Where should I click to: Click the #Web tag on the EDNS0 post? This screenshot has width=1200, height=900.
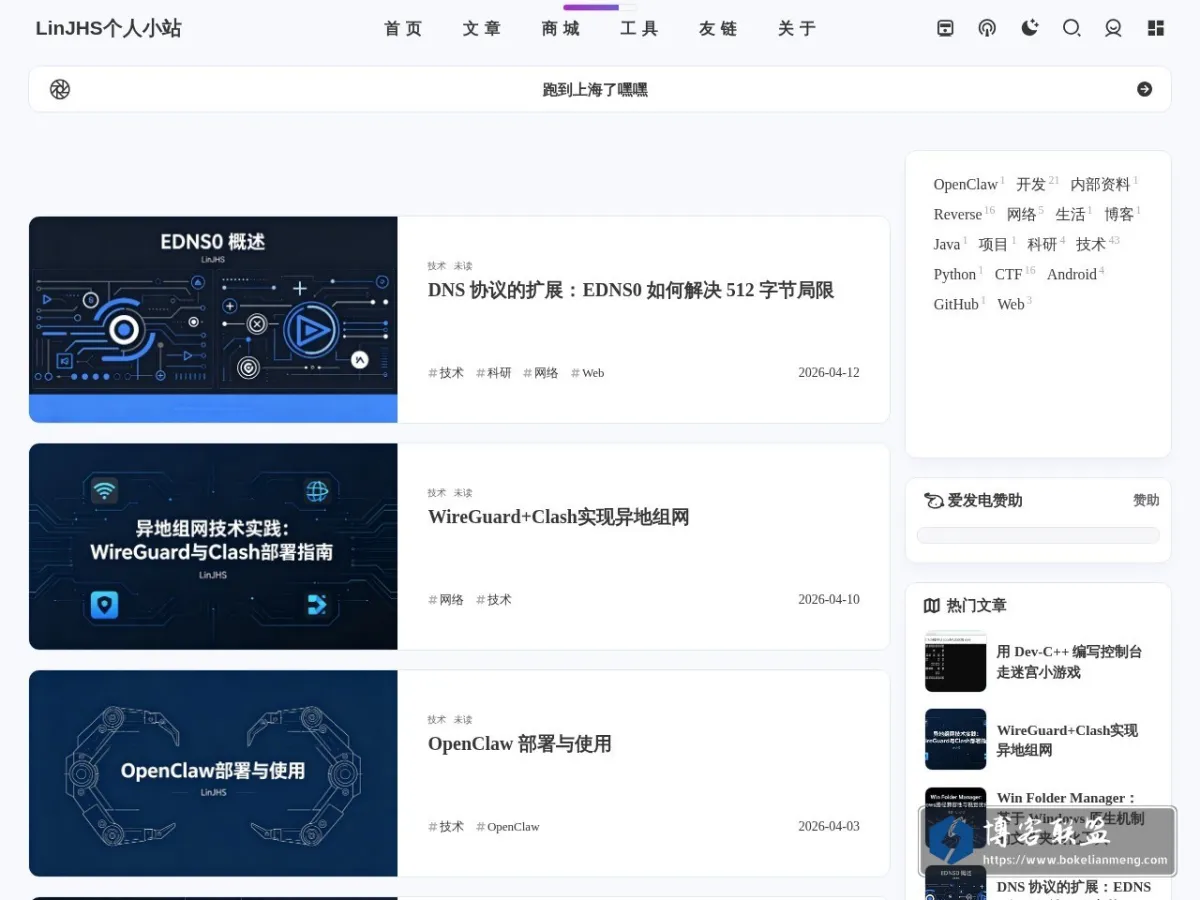(587, 373)
